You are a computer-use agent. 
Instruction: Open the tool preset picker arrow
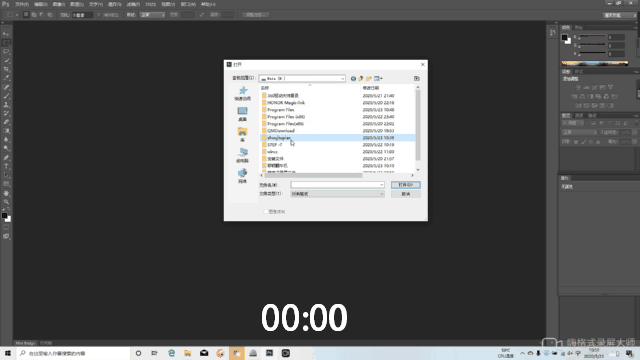tap(17, 15)
